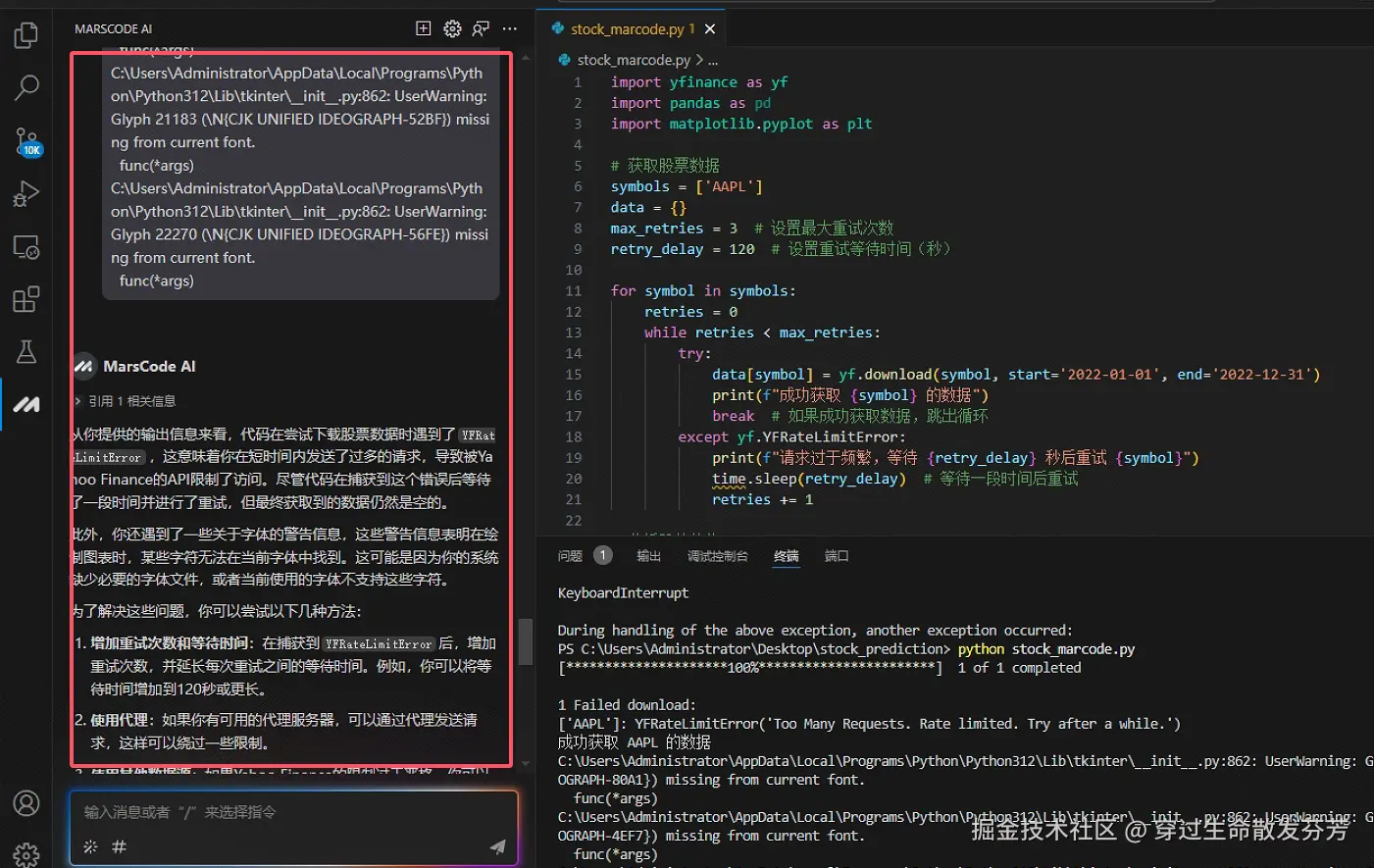Click line number 10 in gutter
Screen dimensions: 1374x868
coord(574,270)
